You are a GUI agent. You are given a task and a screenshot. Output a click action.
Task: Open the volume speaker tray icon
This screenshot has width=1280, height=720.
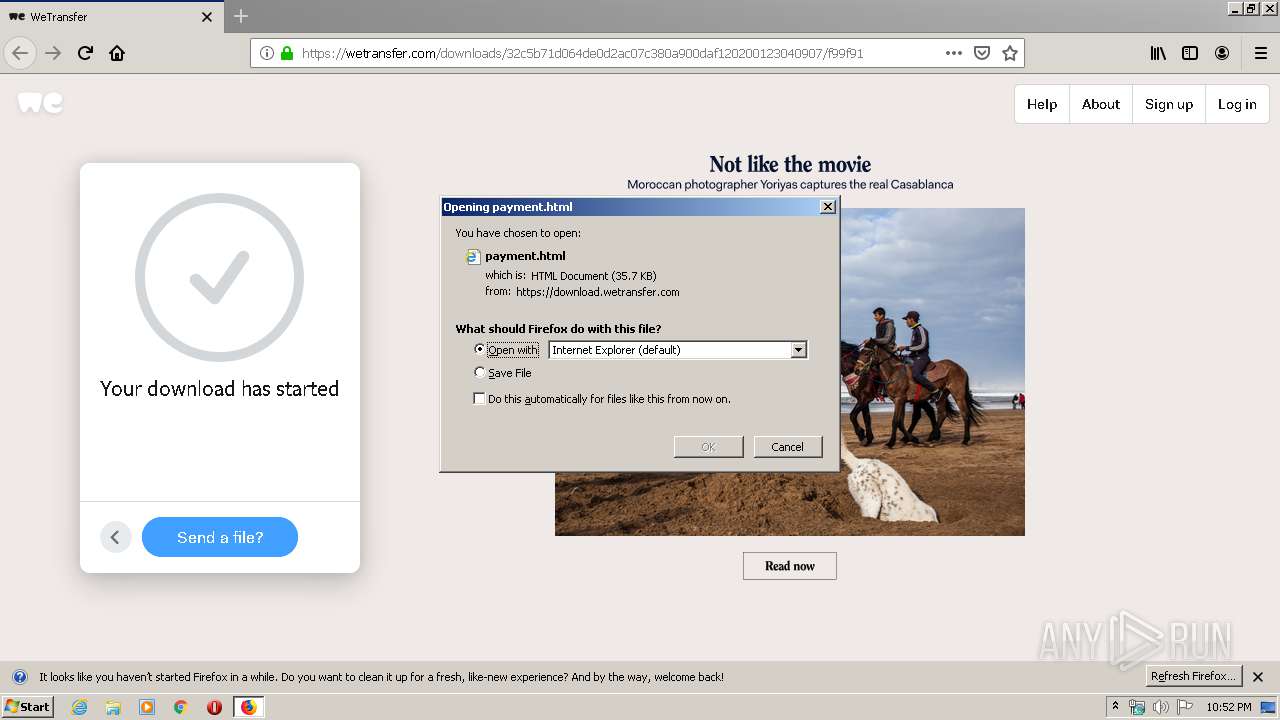(1160, 707)
